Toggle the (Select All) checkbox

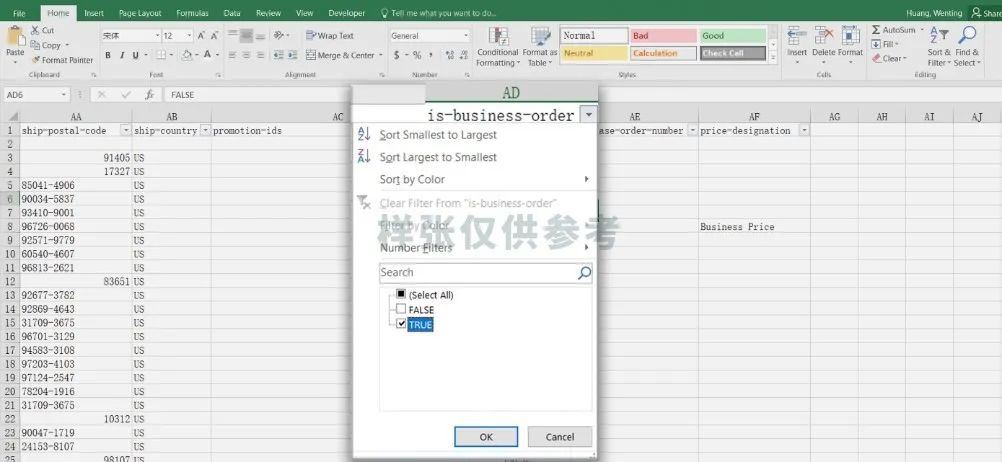click(x=401, y=295)
